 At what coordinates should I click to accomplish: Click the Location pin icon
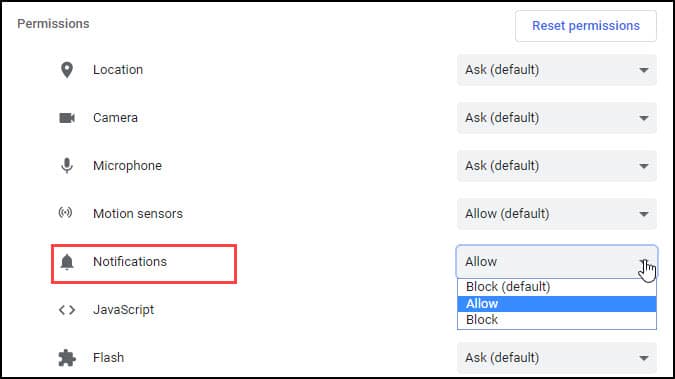pos(67,70)
